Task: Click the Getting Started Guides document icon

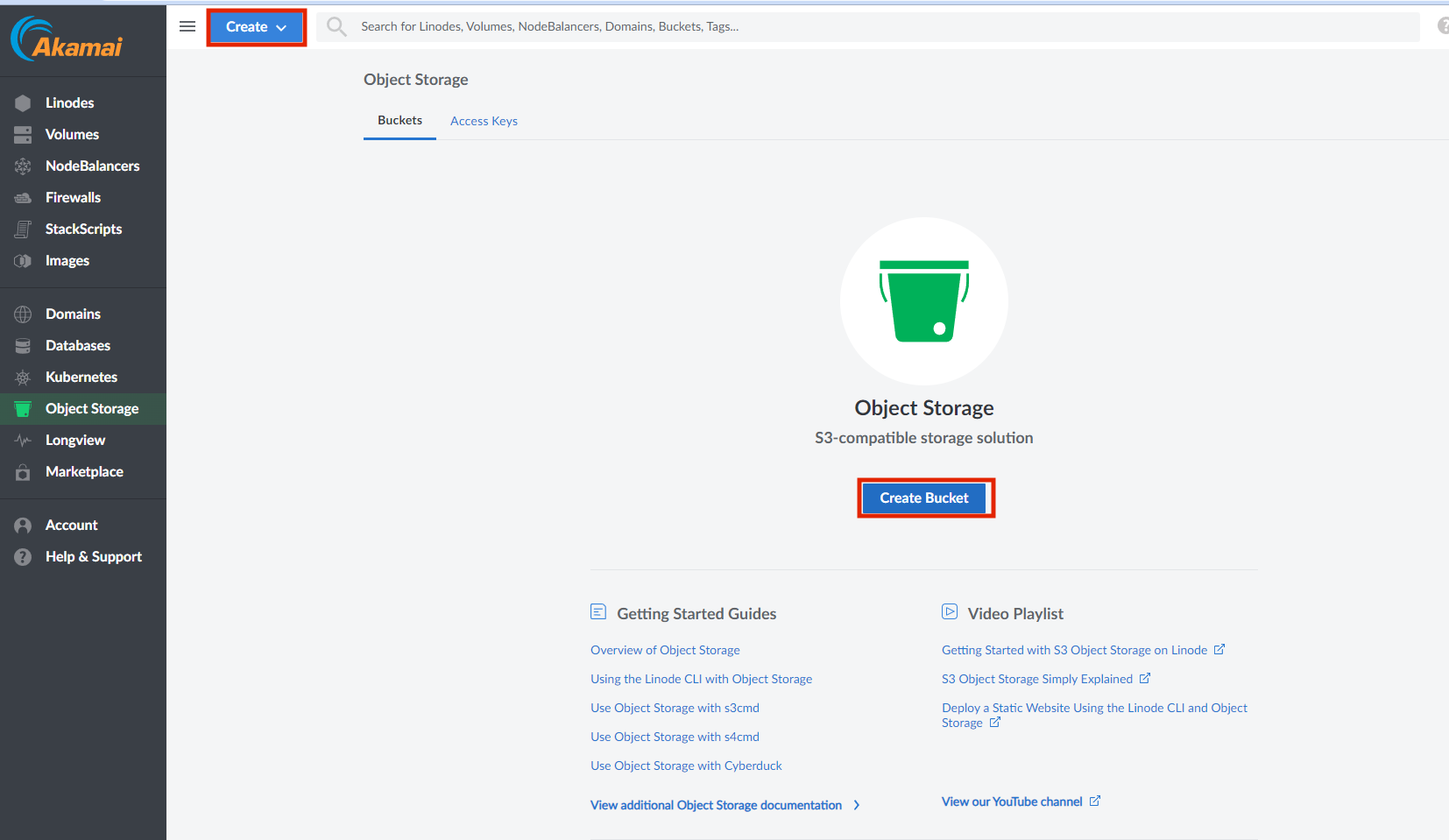Action: click(x=598, y=611)
